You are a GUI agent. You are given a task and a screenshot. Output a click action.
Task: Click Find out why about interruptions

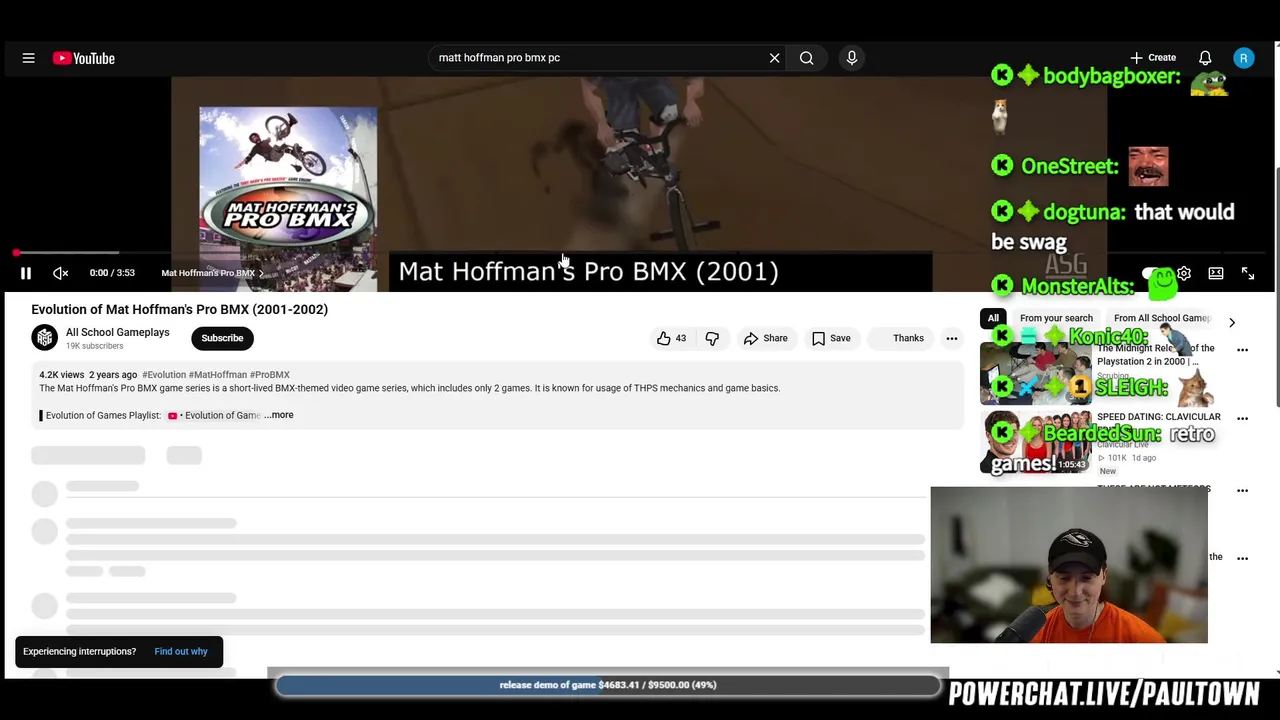(x=181, y=652)
